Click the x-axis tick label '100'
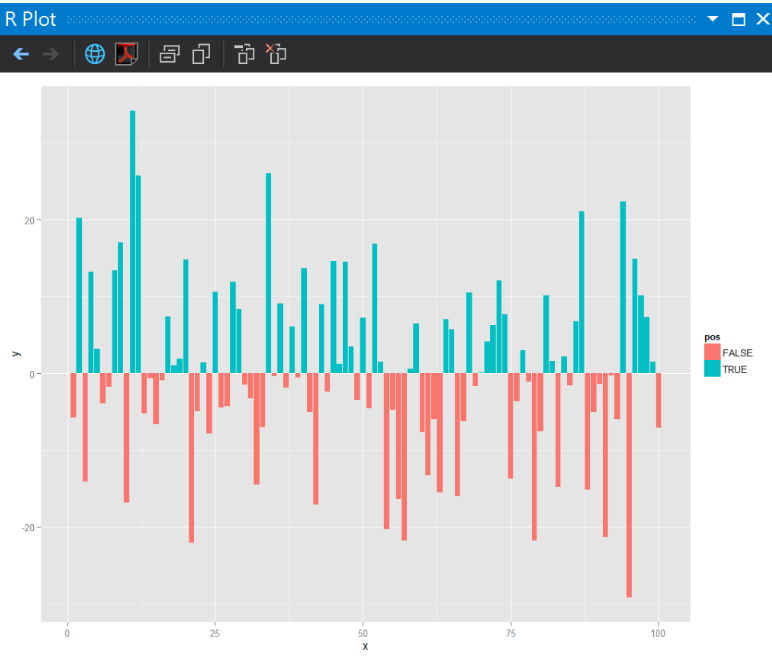 tap(658, 633)
